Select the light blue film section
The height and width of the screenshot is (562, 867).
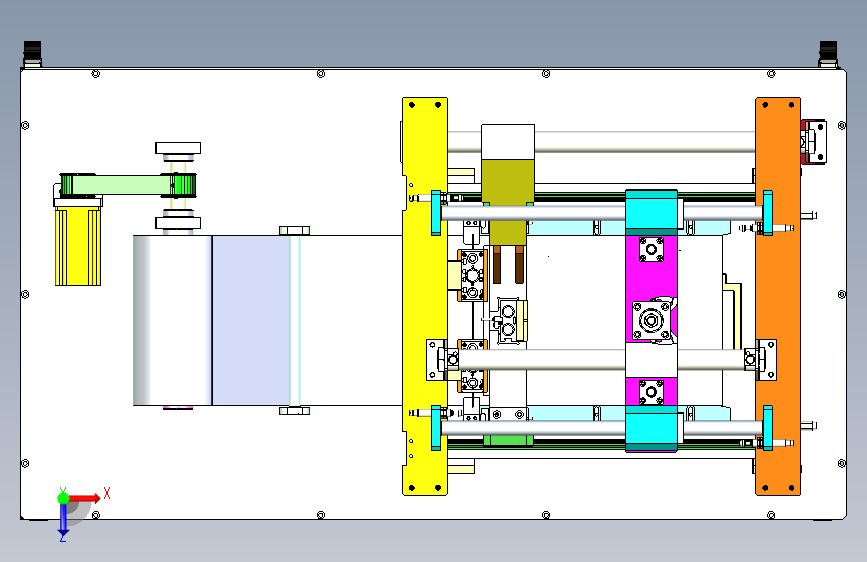(x=252, y=320)
